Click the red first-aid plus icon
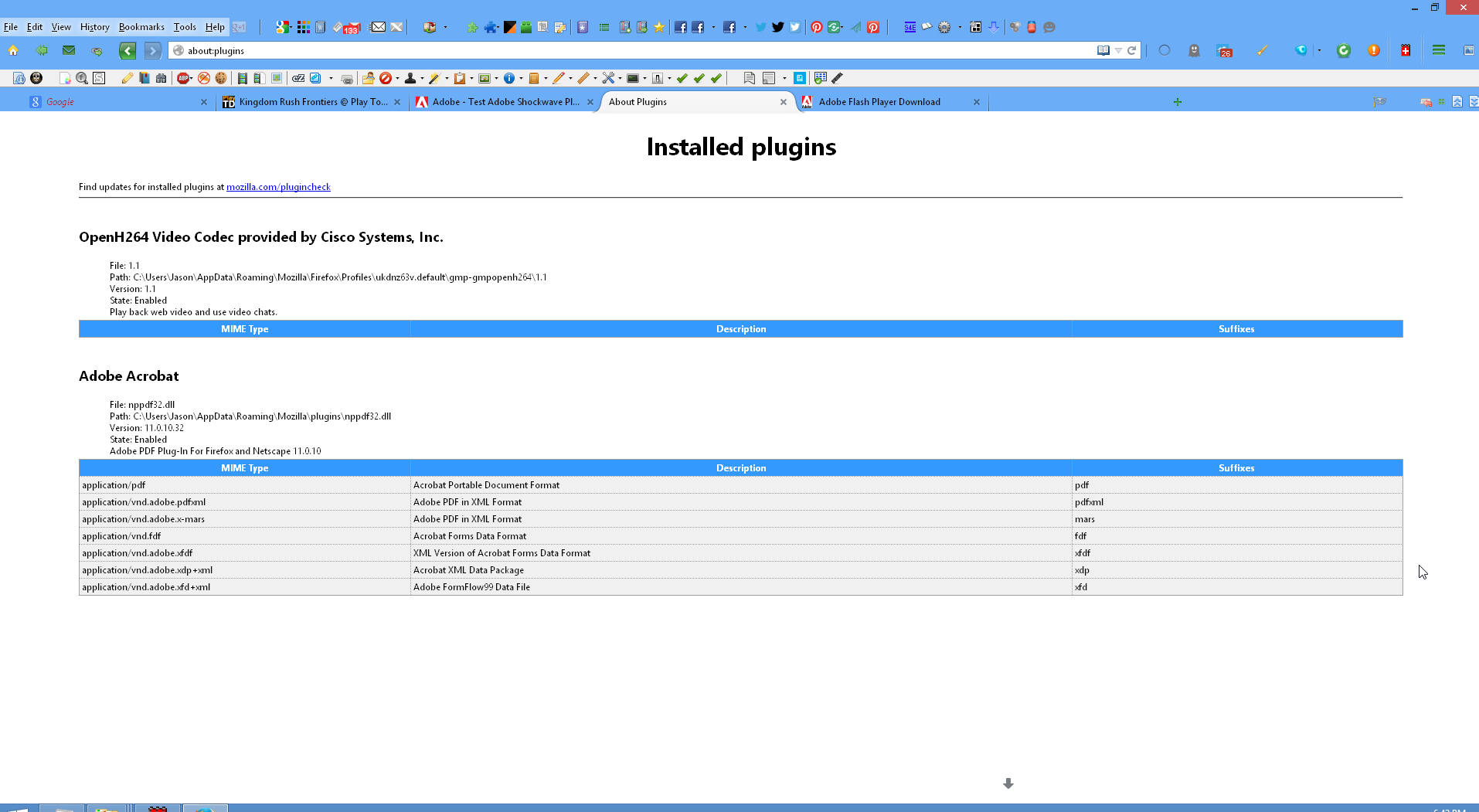 point(1406,50)
